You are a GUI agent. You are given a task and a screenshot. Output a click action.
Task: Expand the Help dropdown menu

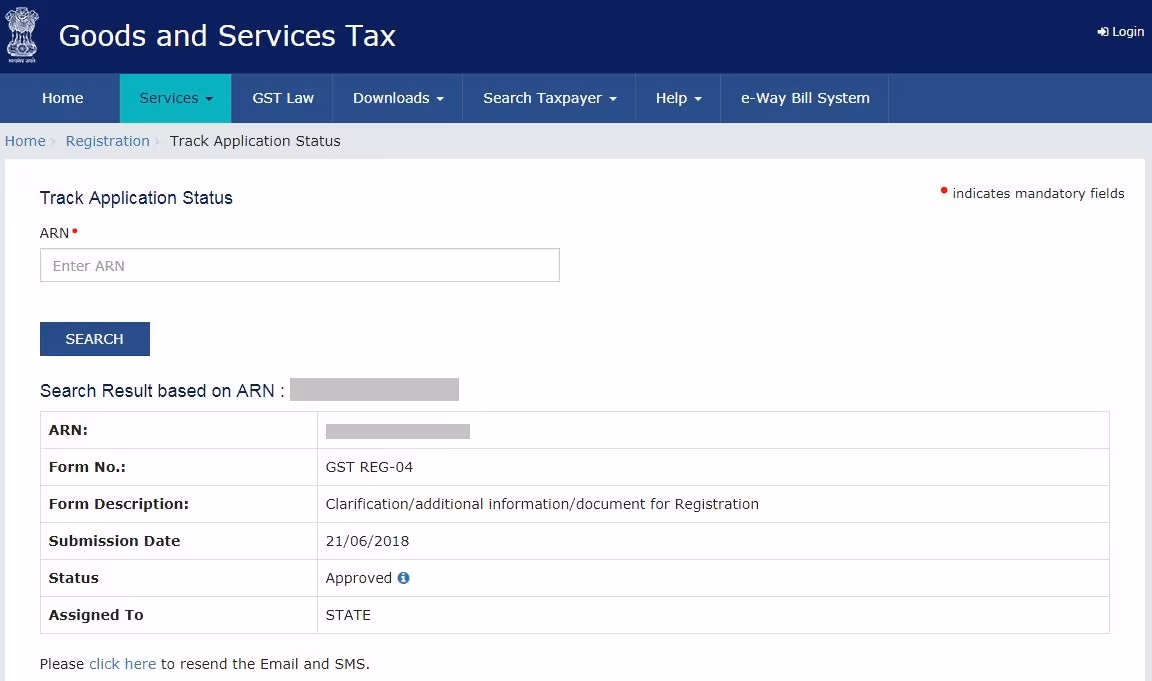678,98
